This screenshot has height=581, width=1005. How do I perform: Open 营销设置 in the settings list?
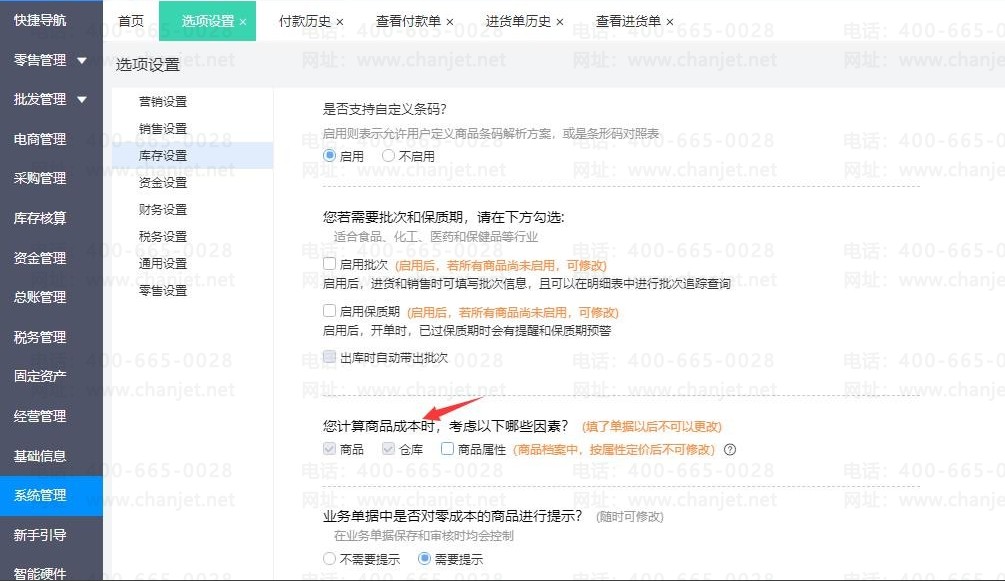click(163, 101)
